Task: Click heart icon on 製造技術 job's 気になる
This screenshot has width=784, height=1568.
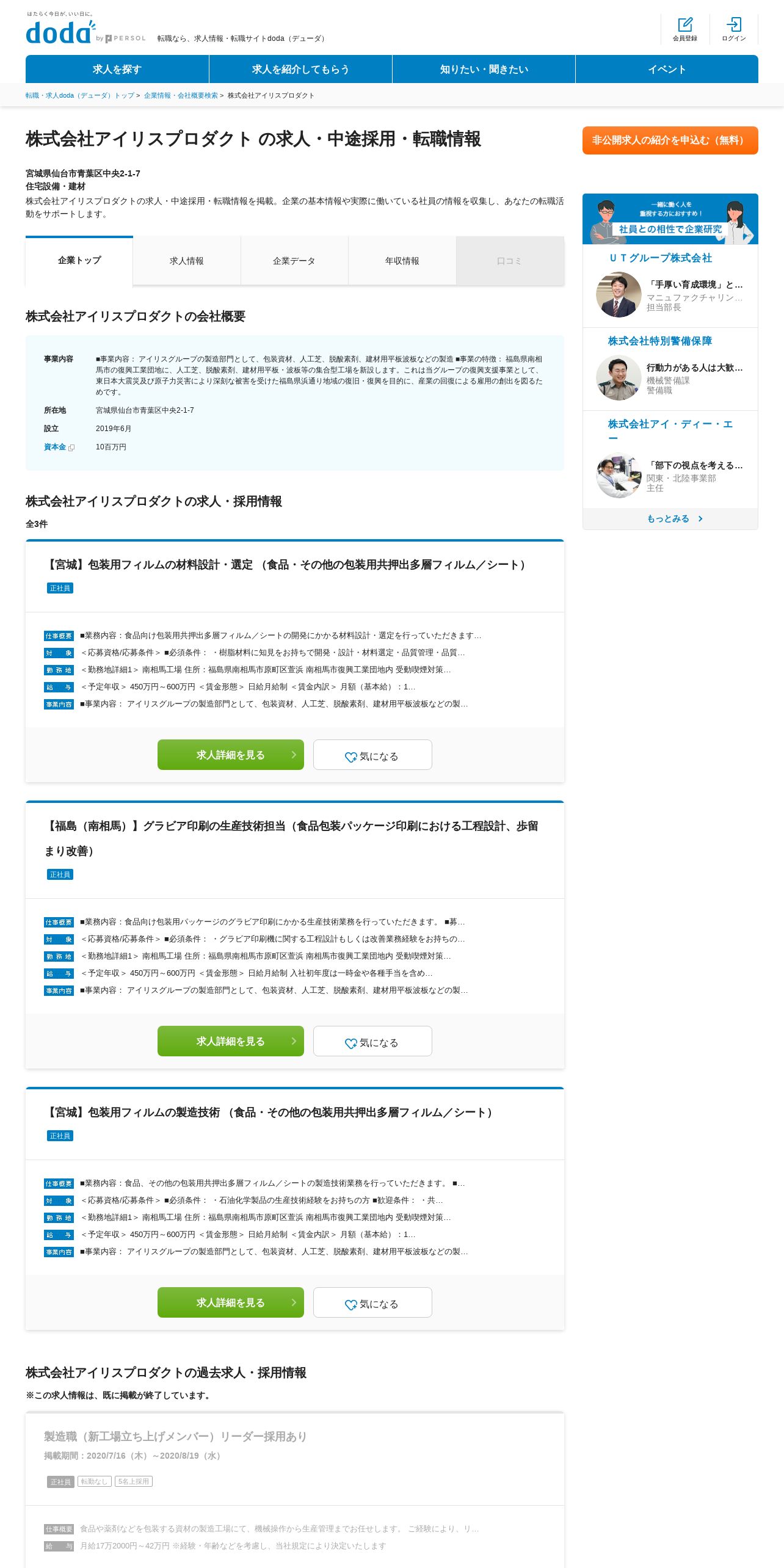Action: 351,1304
